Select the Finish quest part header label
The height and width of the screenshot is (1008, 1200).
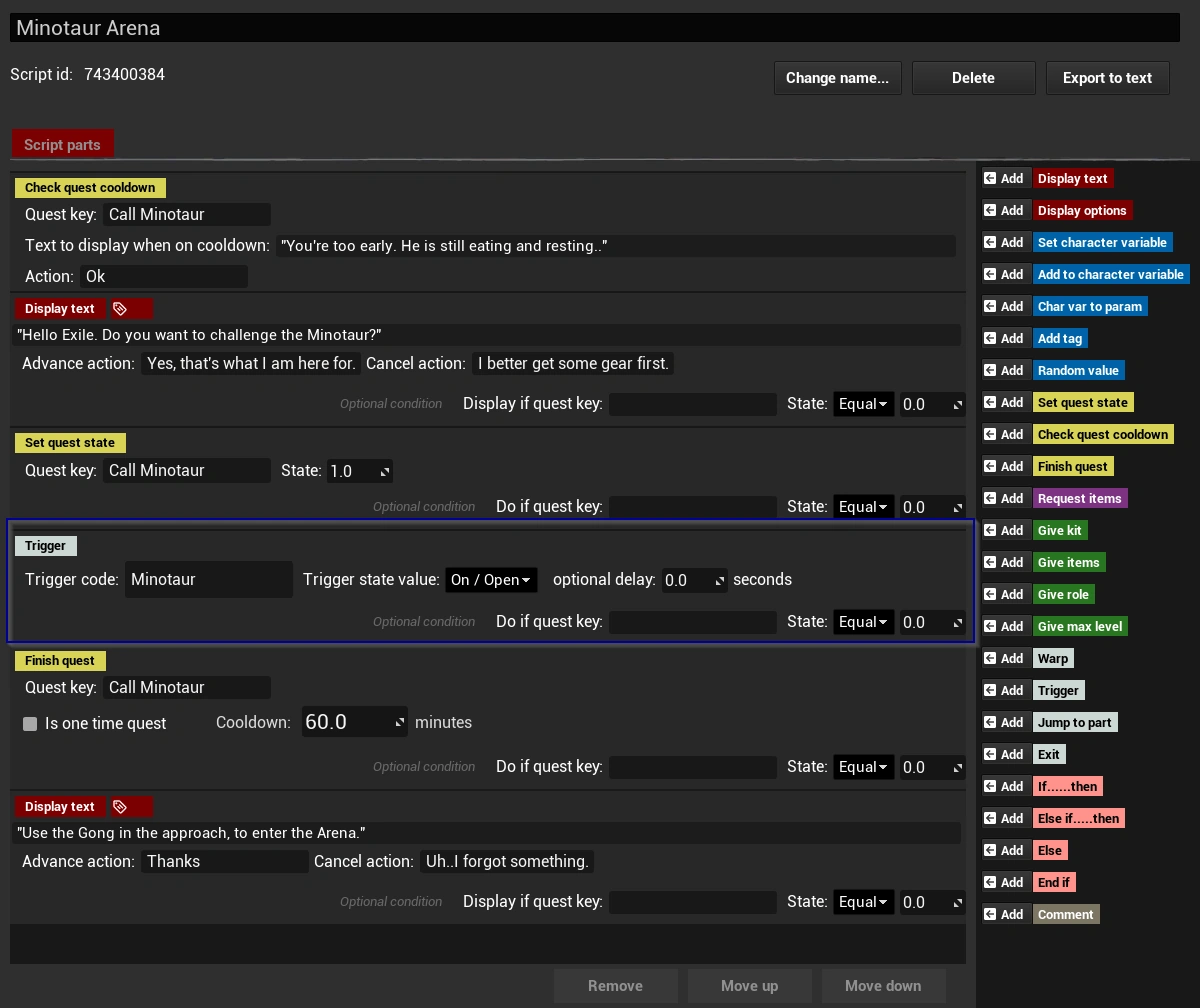(60, 660)
